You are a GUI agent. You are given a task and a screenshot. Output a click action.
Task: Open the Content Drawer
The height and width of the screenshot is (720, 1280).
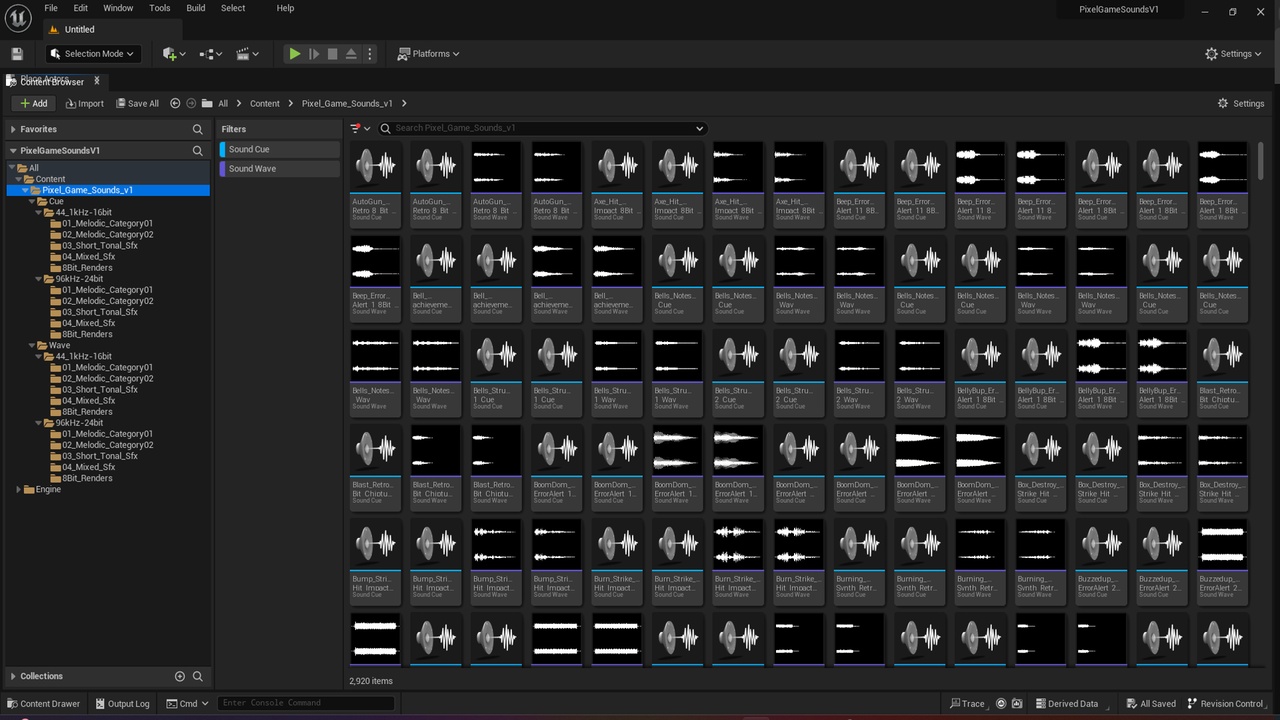43,703
